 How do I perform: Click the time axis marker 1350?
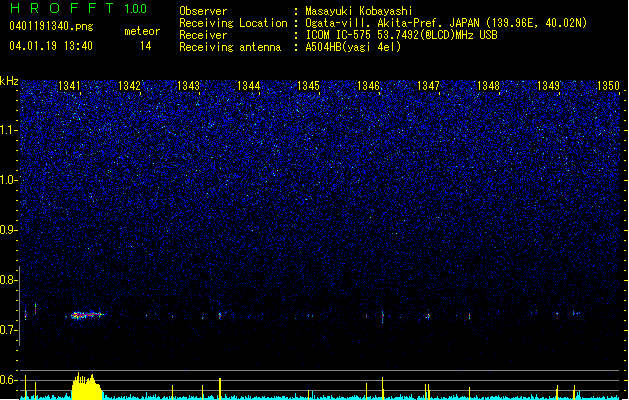[x=609, y=86]
